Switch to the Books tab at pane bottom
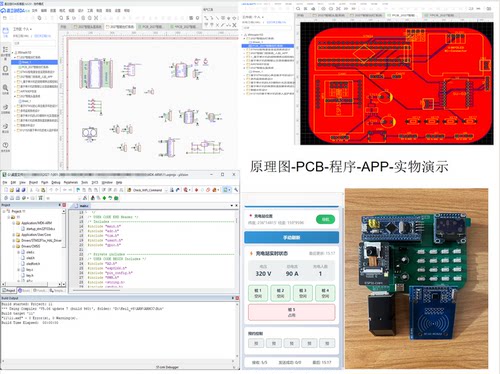Image resolution: width=500 pixels, height=374 pixels. (x=24, y=291)
